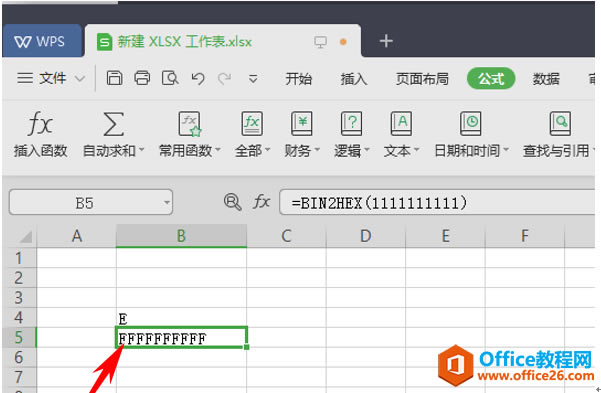Open the 逻辑 functions icon
Viewport: 601px width, 393px height.
(x=351, y=123)
